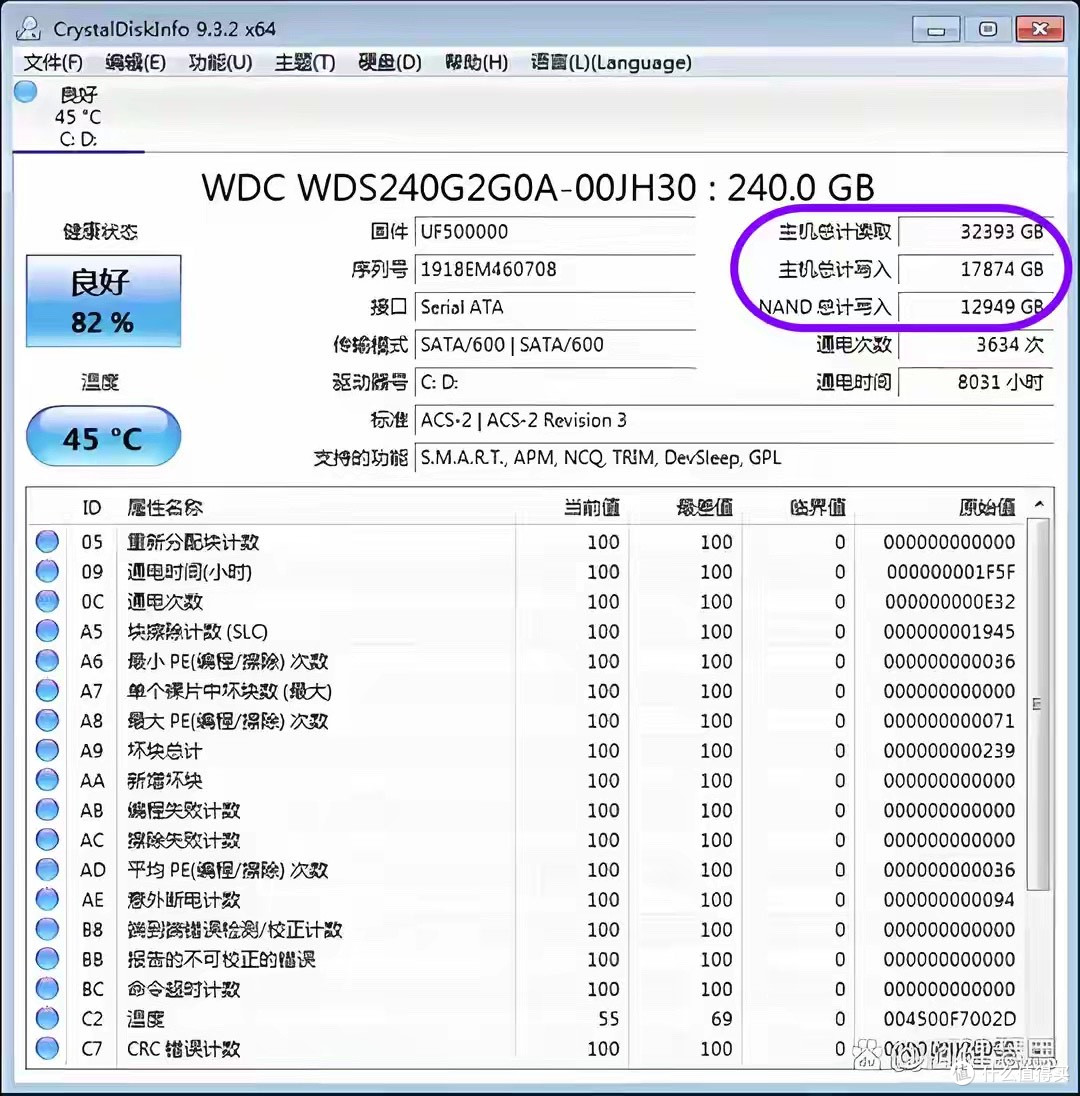Image resolution: width=1080 pixels, height=1096 pixels.
Task: Open the 主题(T) menu
Action: pyautogui.click(x=305, y=63)
